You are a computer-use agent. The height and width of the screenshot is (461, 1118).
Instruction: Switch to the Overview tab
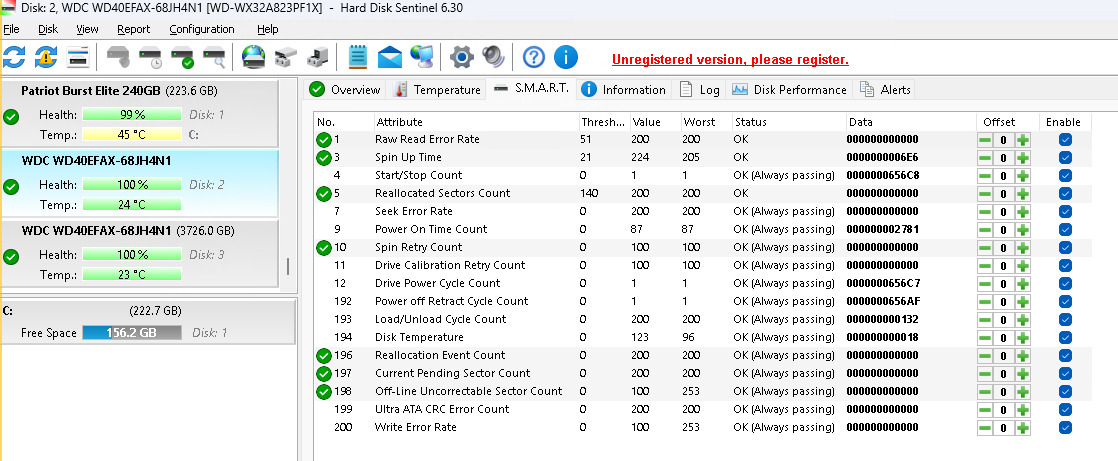(x=347, y=90)
